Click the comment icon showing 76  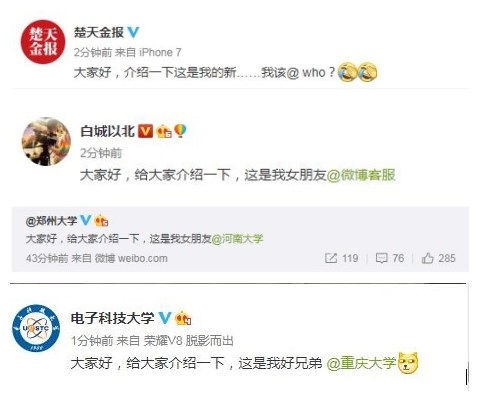[x=381, y=258]
